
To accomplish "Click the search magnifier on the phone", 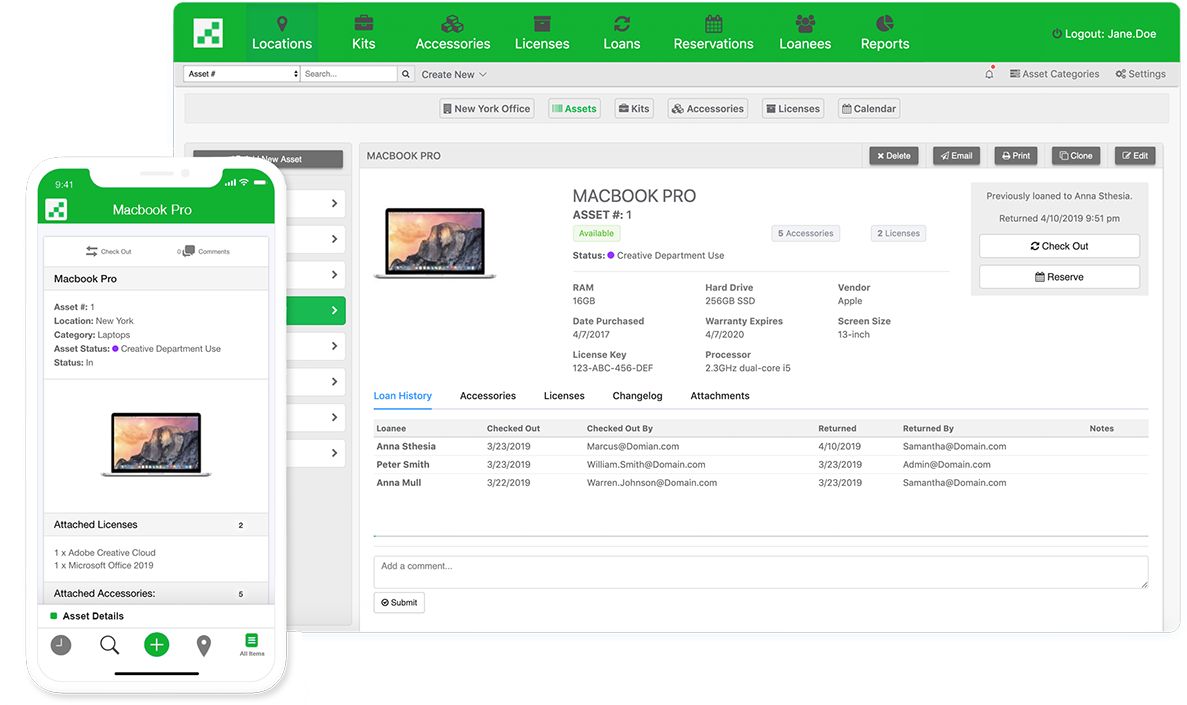I will 108,644.
